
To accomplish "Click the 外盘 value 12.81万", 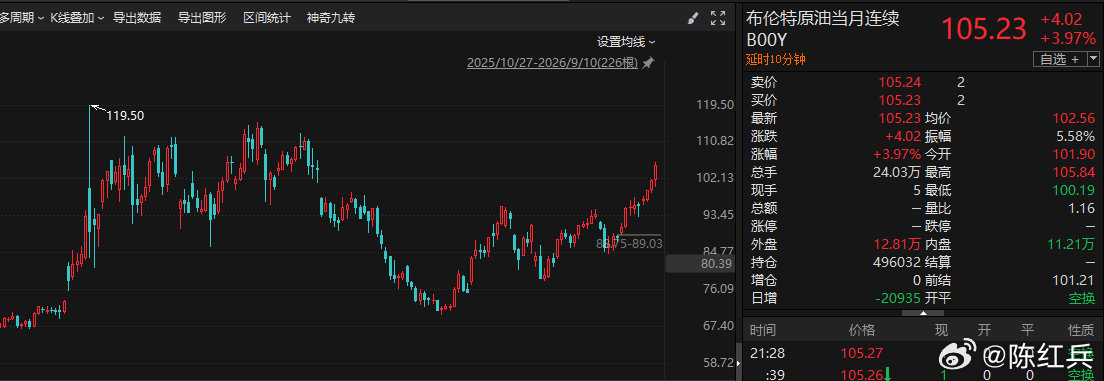I will click(896, 244).
